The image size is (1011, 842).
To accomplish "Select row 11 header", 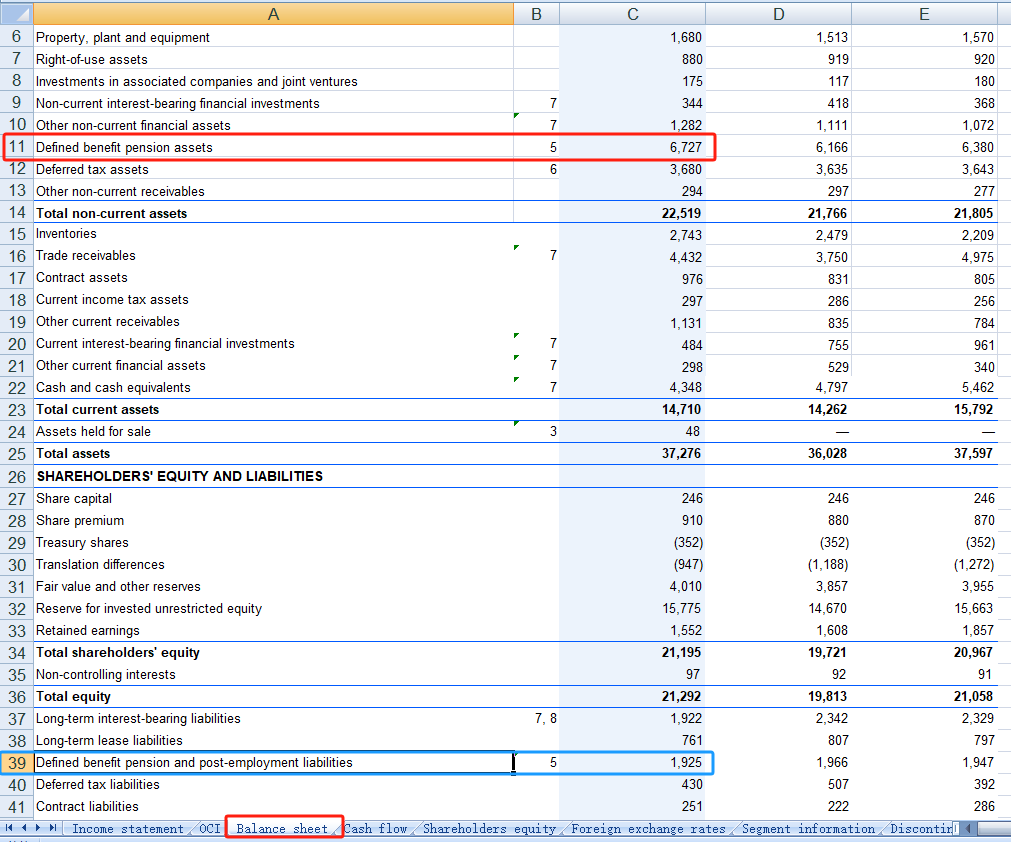I will coord(17,147).
